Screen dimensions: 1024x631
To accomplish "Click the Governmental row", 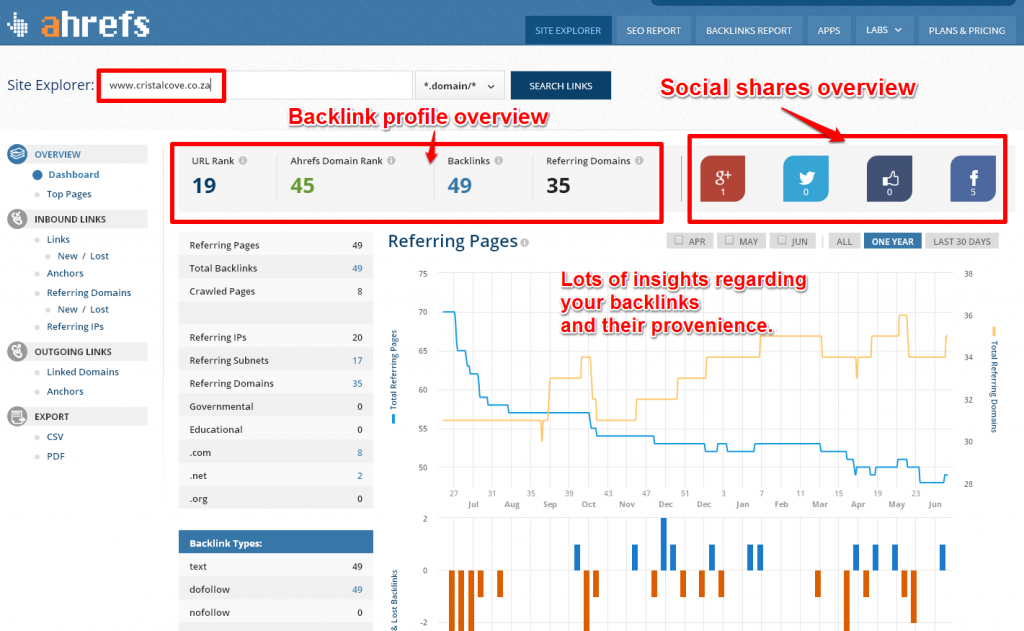I will pos(276,406).
